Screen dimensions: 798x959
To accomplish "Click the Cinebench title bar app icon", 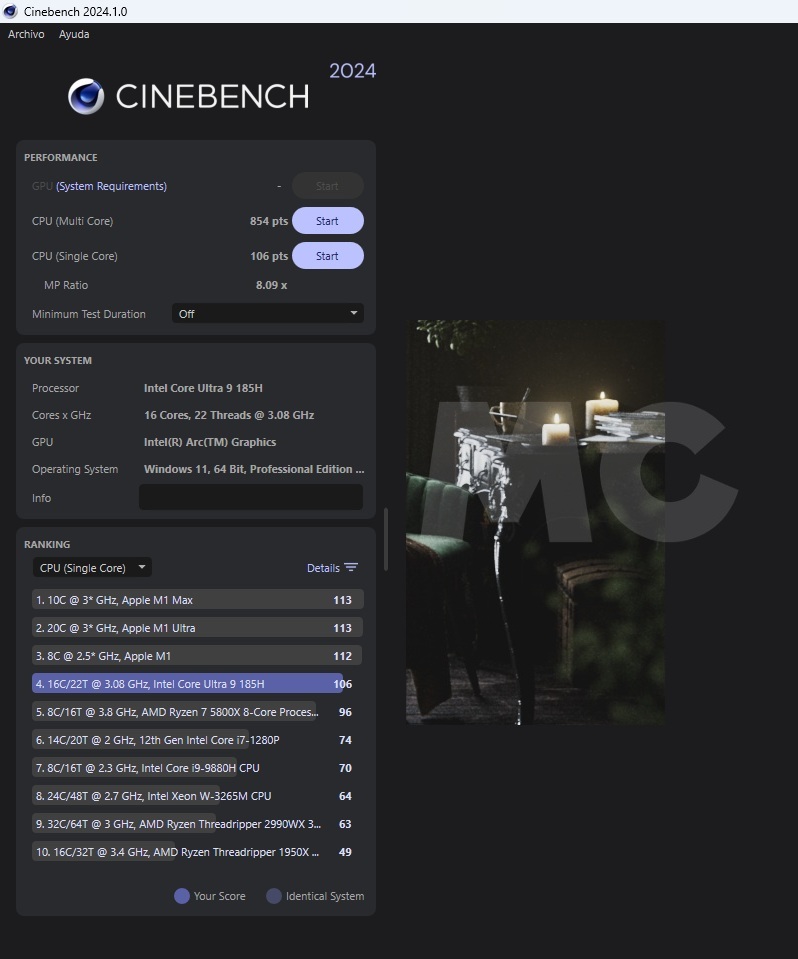I will point(10,12).
